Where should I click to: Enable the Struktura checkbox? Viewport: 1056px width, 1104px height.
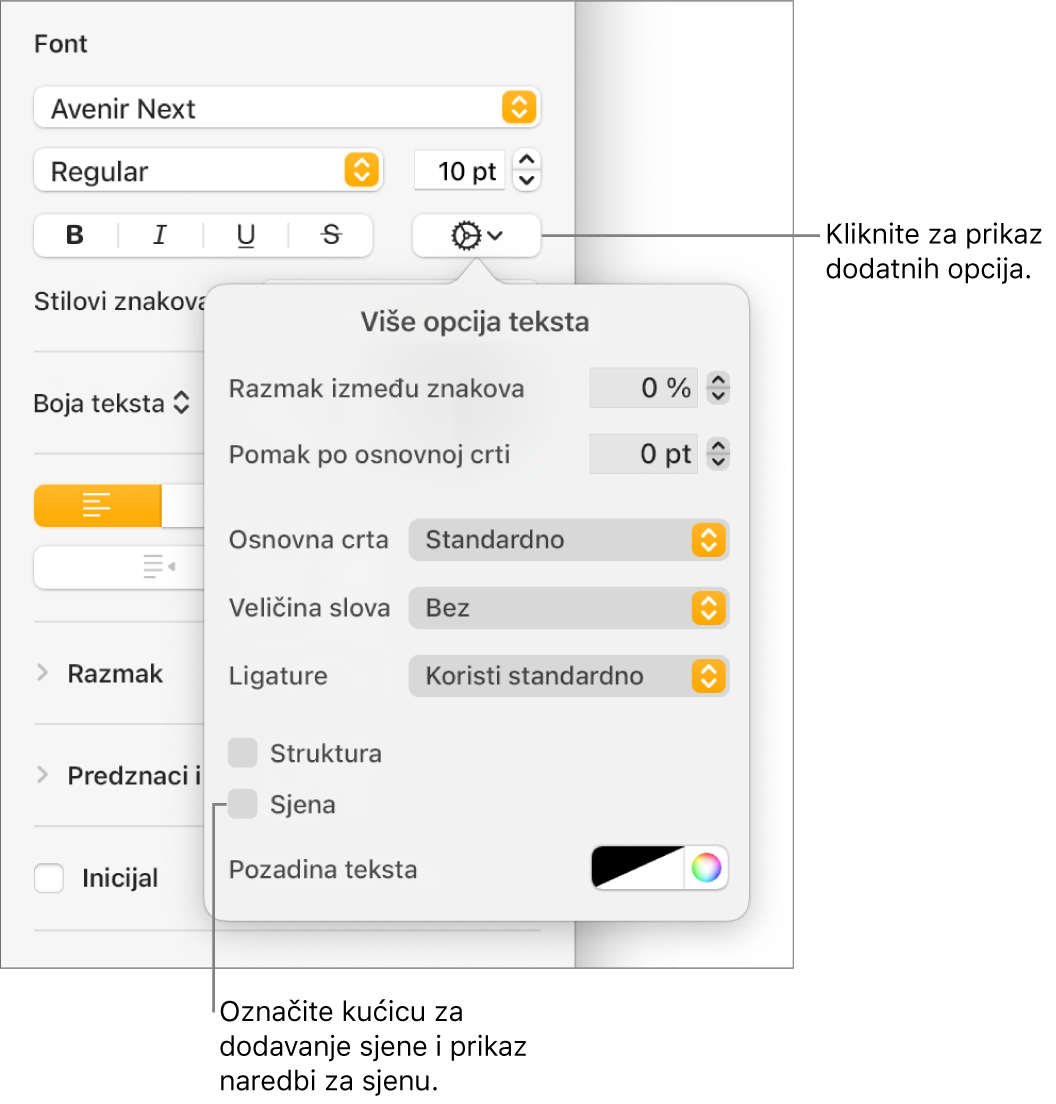243,753
